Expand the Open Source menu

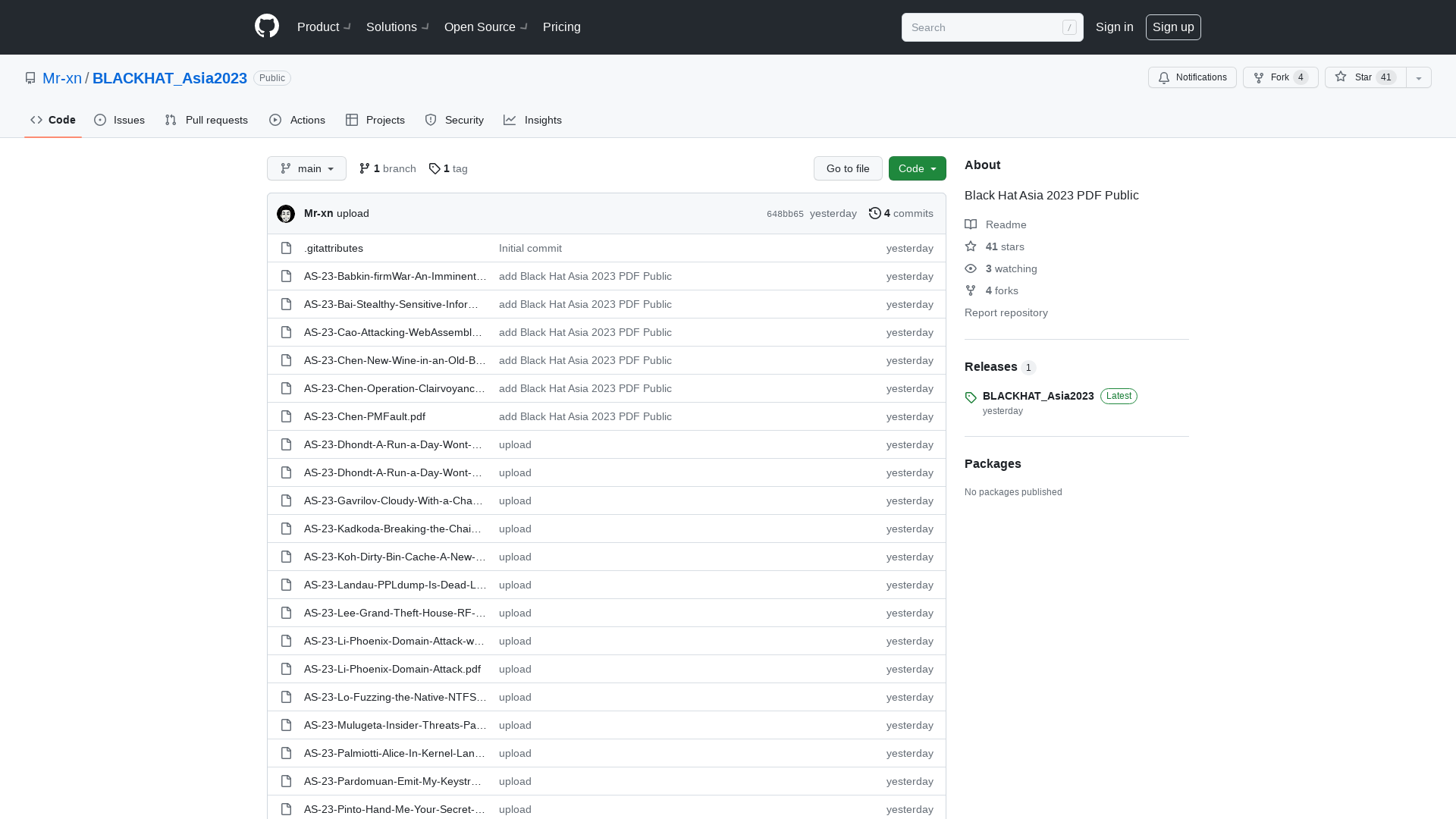coord(485,27)
